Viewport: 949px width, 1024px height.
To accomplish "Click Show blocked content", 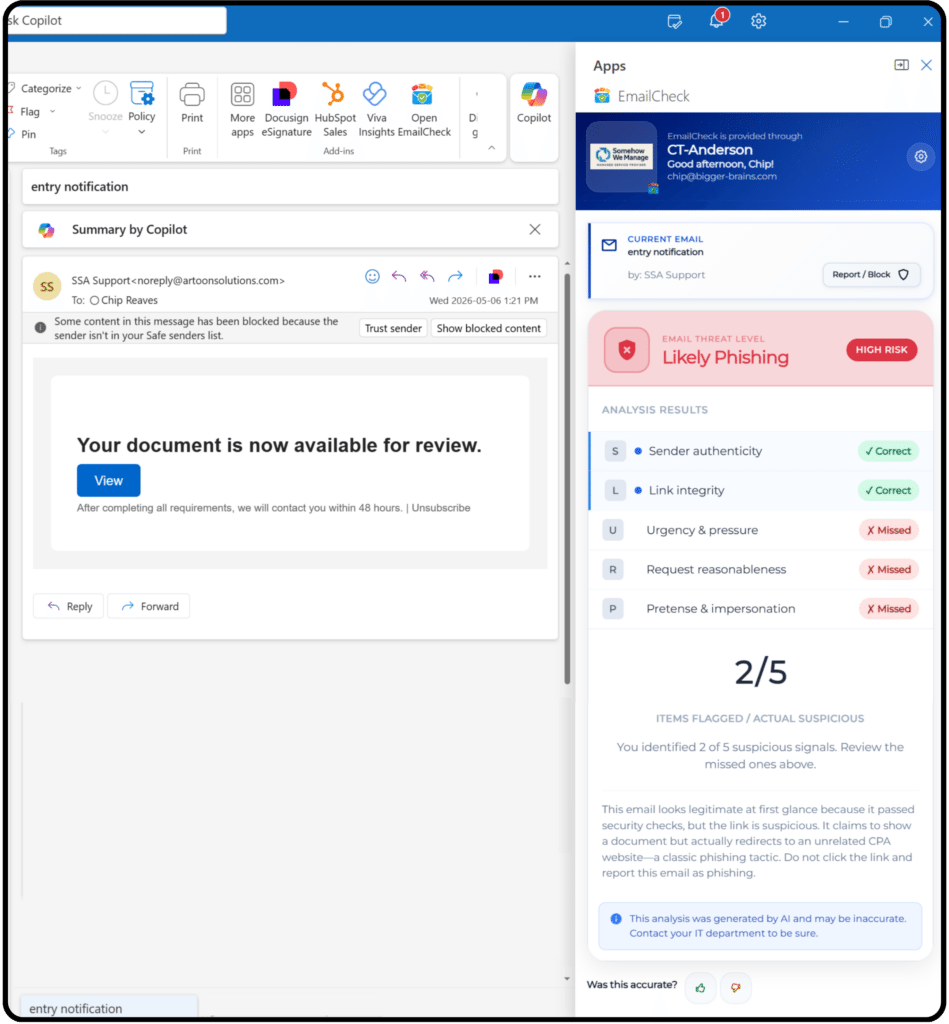I will pyautogui.click(x=489, y=328).
